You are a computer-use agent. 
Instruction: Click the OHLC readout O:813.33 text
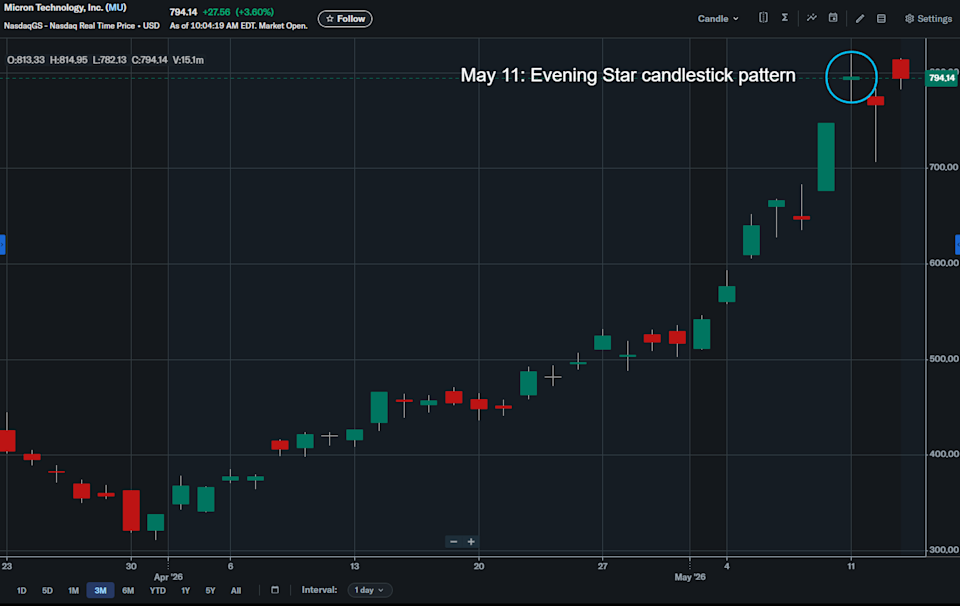(x=26, y=60)
